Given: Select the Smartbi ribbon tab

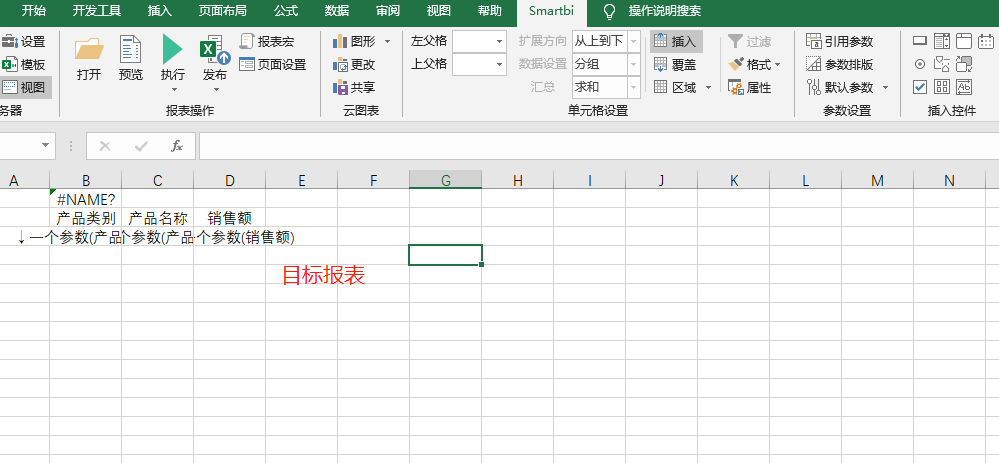Looking at the screenshot, I should pos(551,11).
